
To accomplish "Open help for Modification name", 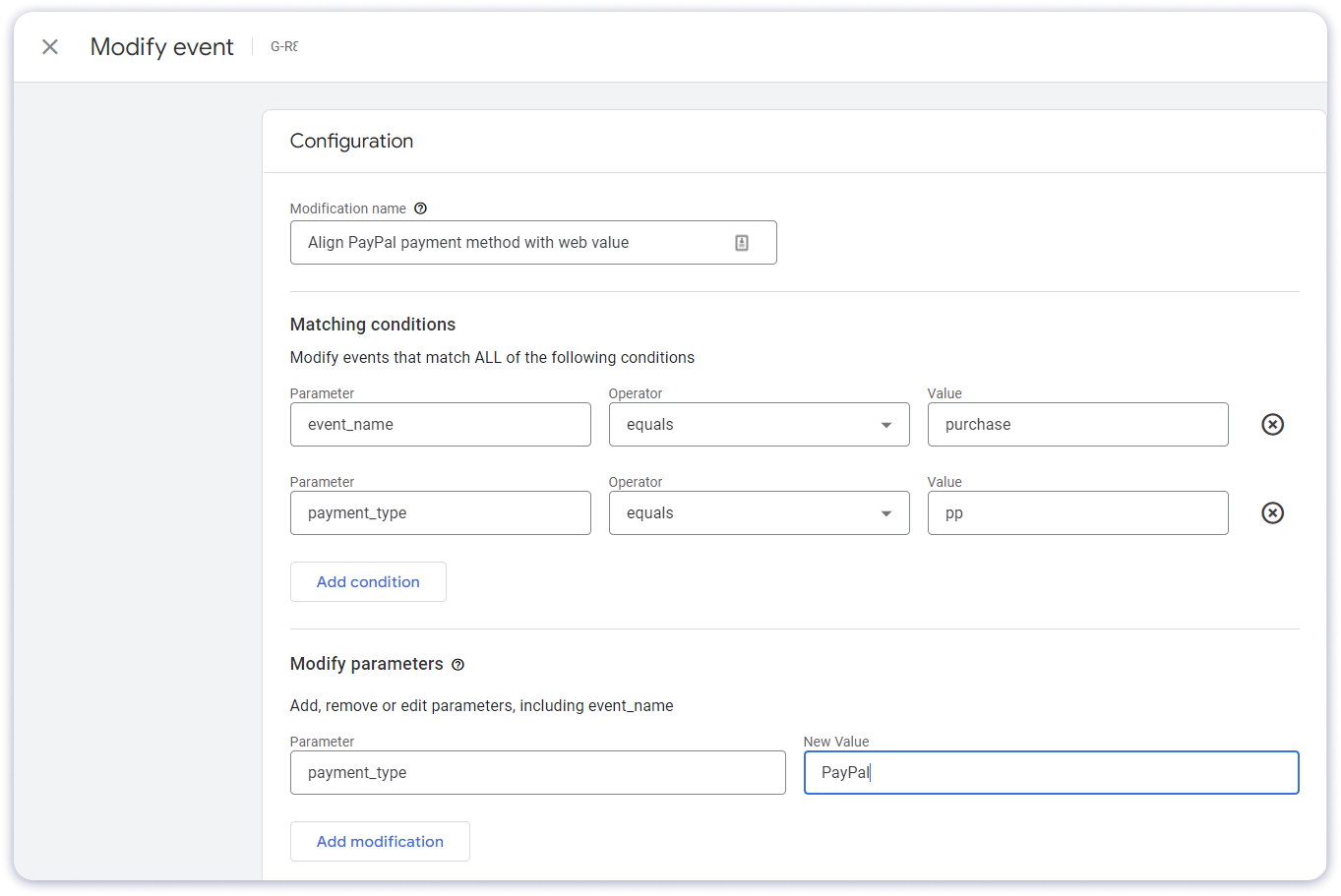I will tap(420, 208).
